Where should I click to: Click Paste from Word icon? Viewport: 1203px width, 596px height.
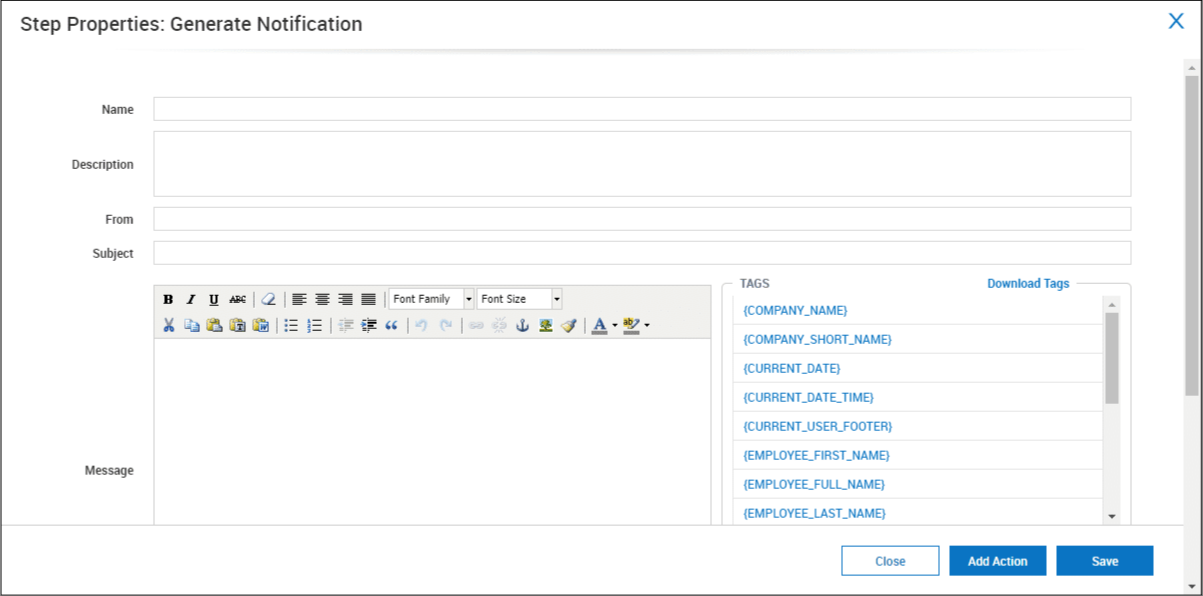[x=260, y=325]
